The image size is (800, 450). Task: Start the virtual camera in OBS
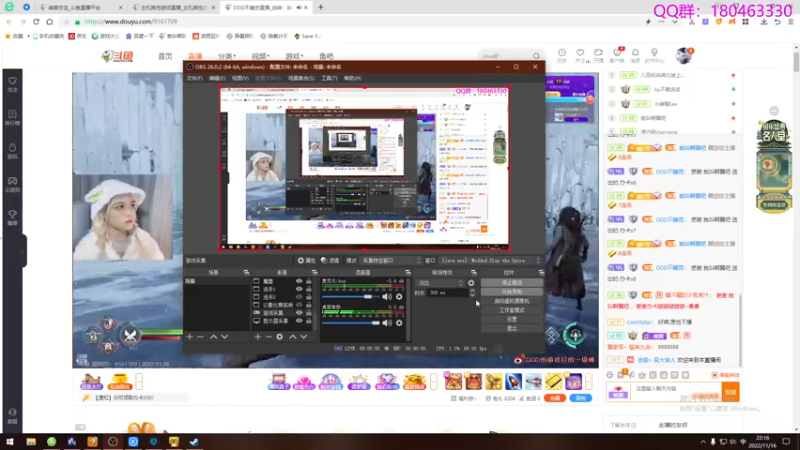[512, 301]
